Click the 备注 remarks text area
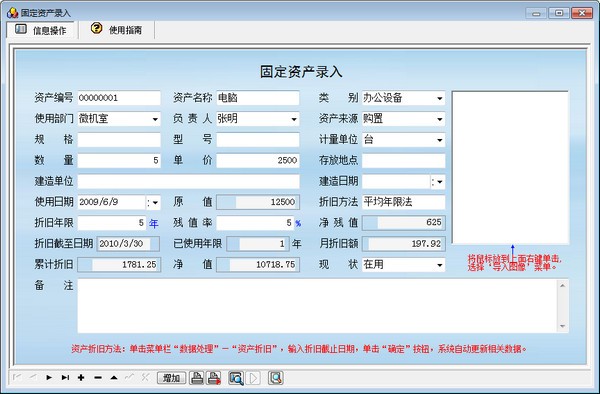The image size is (600, 394). pos(318,306)
